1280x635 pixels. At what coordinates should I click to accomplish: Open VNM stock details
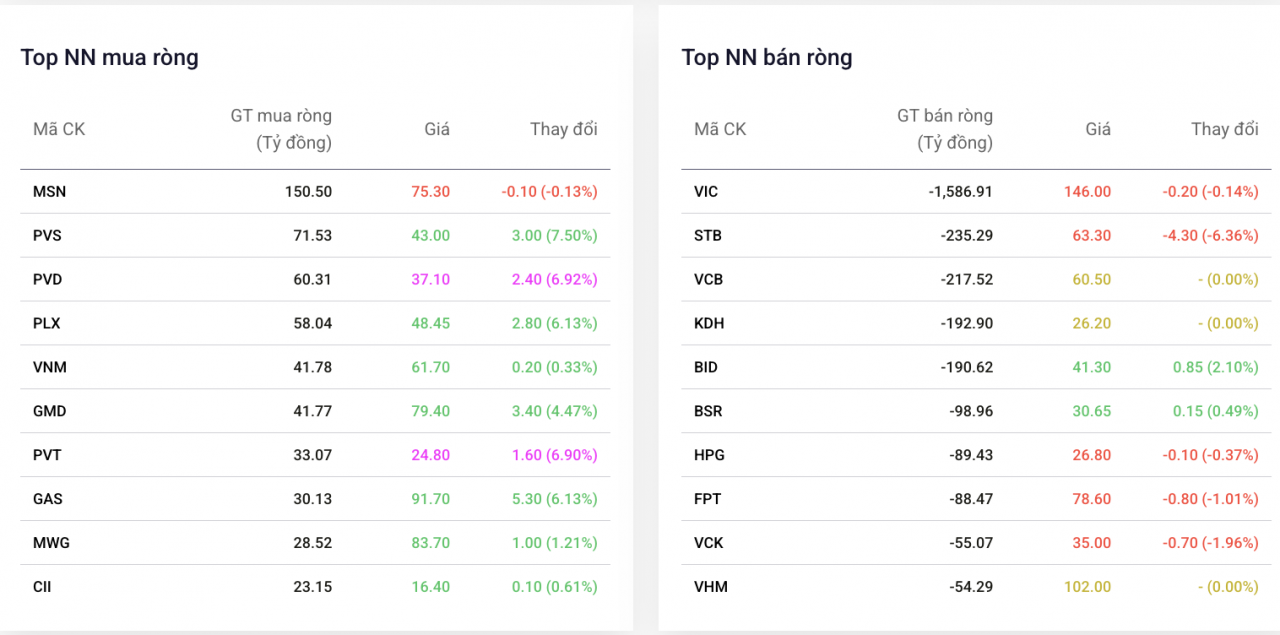[x=49, y=367]
